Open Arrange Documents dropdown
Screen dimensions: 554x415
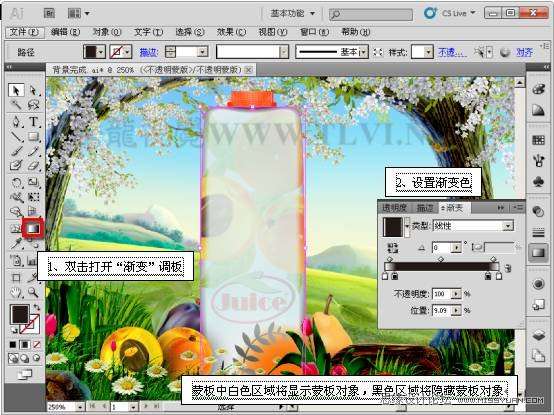pos(78,14)
